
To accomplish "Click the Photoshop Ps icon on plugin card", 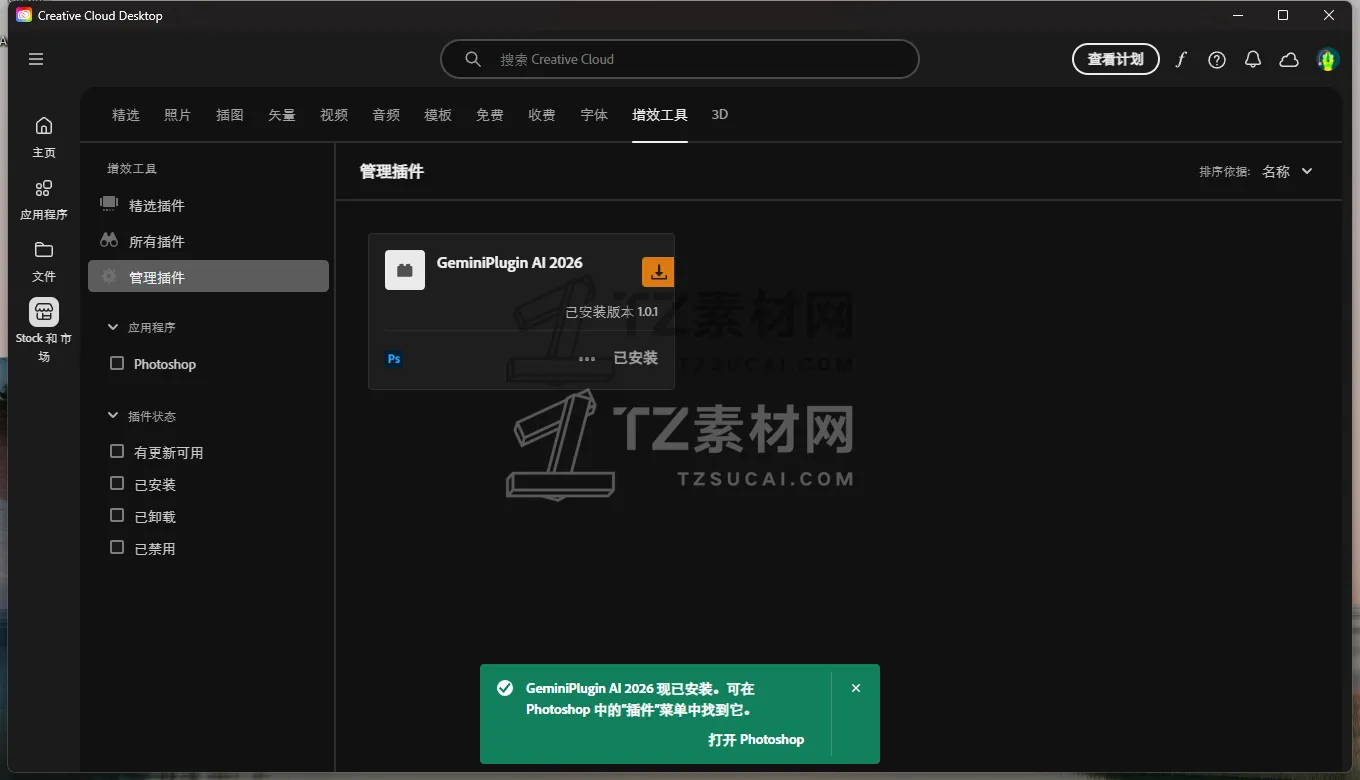I will (394, 358).
